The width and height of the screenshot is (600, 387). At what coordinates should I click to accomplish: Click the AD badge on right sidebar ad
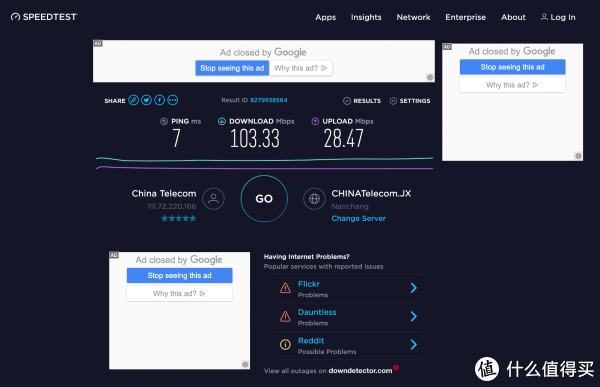[447, 47]
